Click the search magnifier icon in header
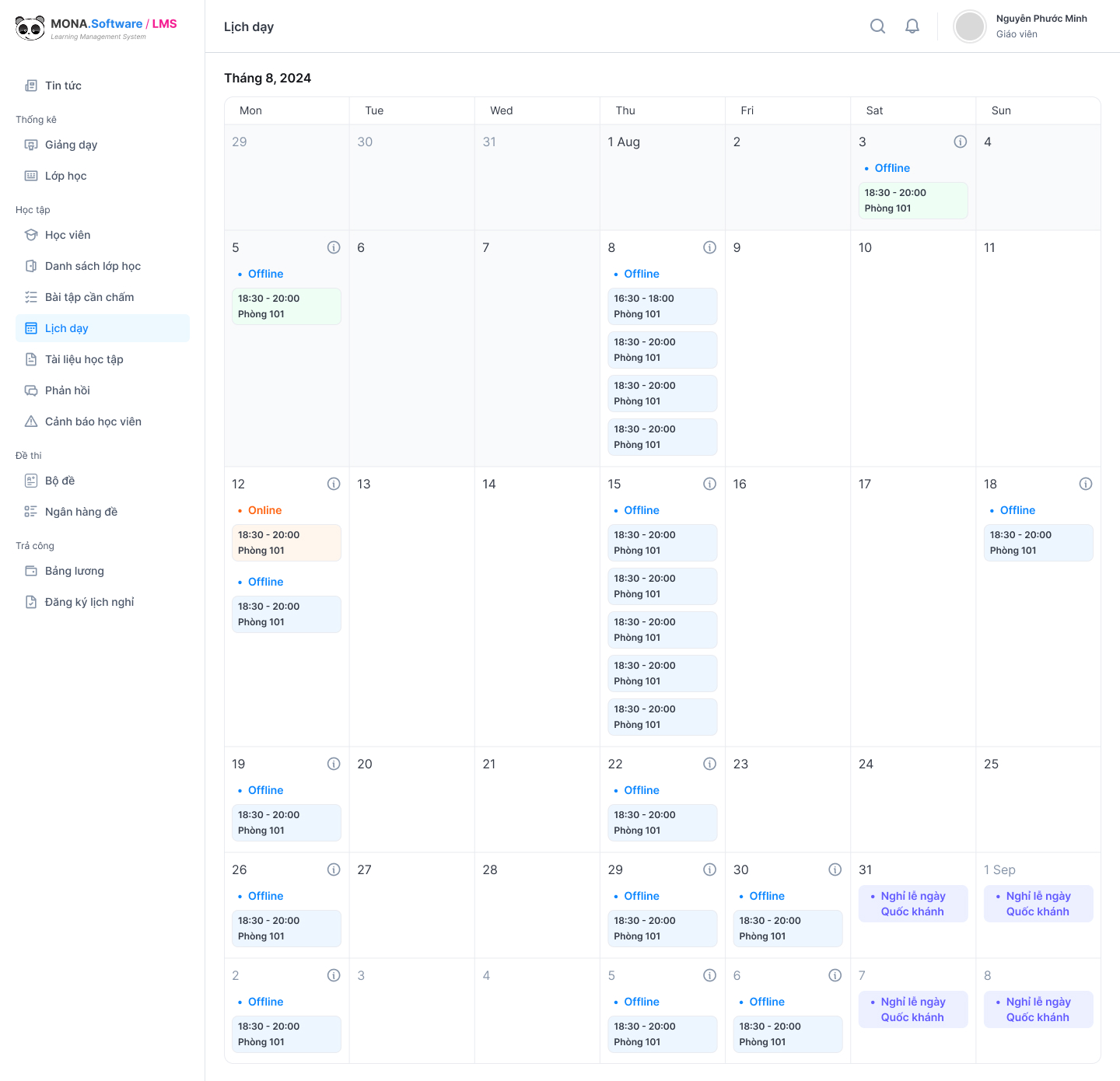 pos(877,26)
